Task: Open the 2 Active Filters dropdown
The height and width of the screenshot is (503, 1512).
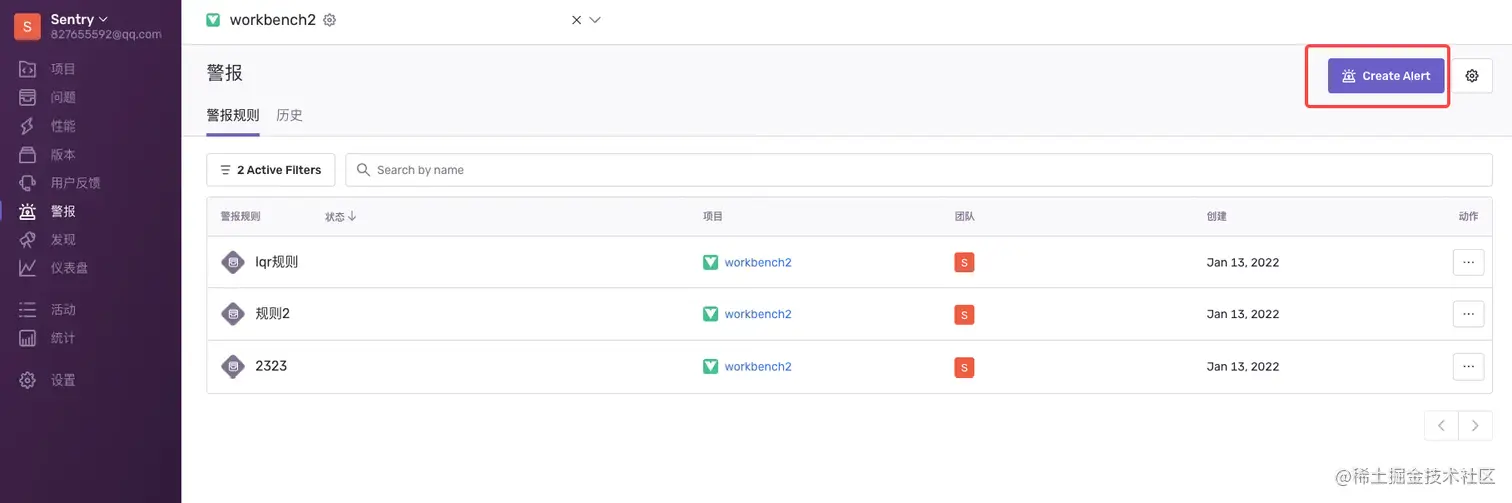Action: 271,170
